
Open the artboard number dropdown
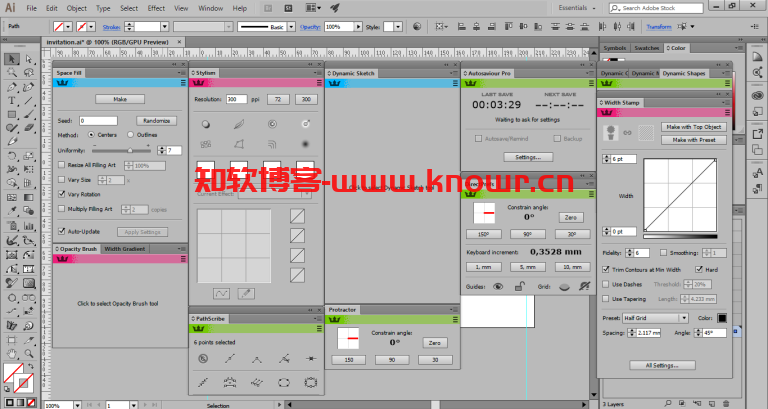click(x=133, y=405)
